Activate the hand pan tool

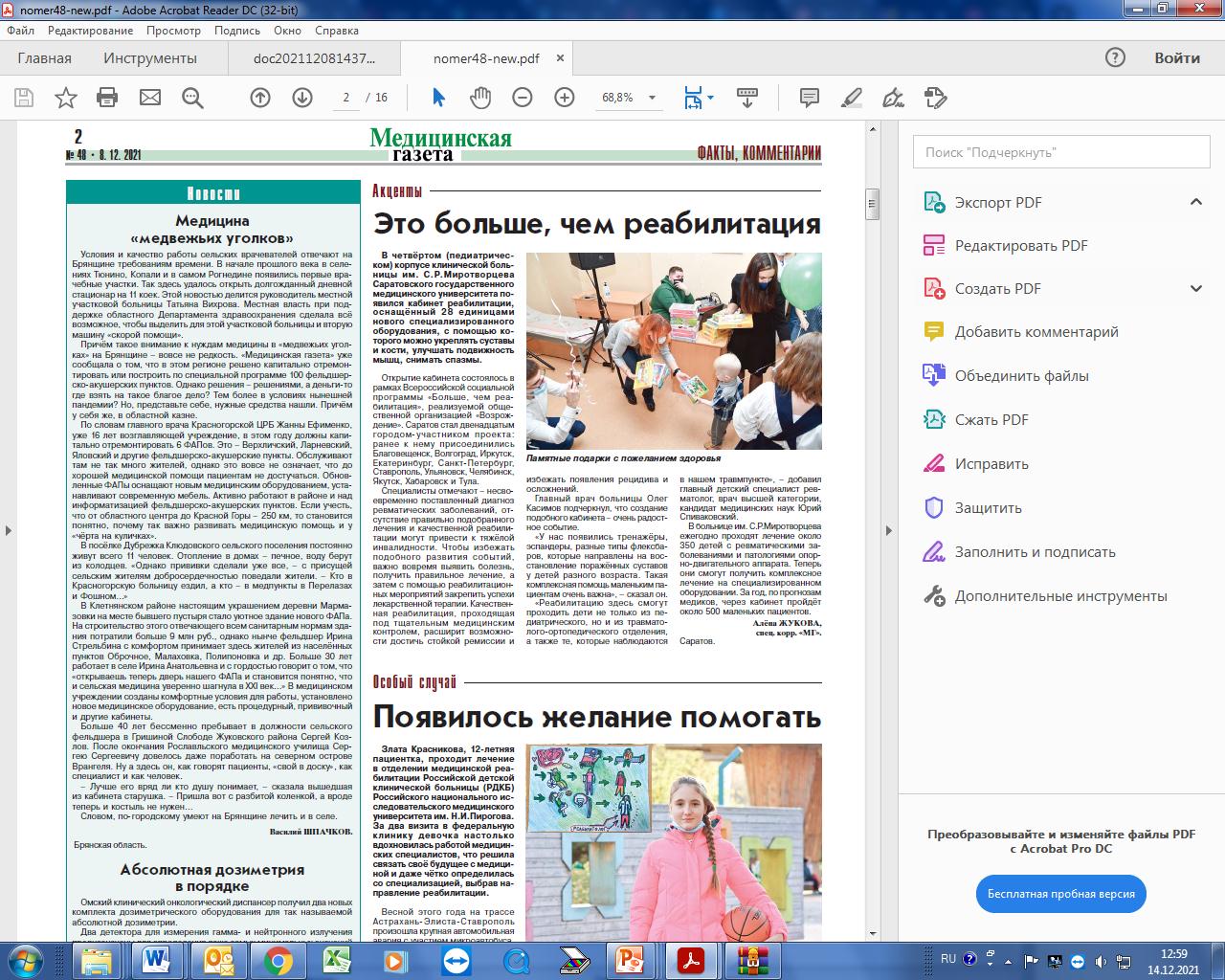(x=480, y=98)
